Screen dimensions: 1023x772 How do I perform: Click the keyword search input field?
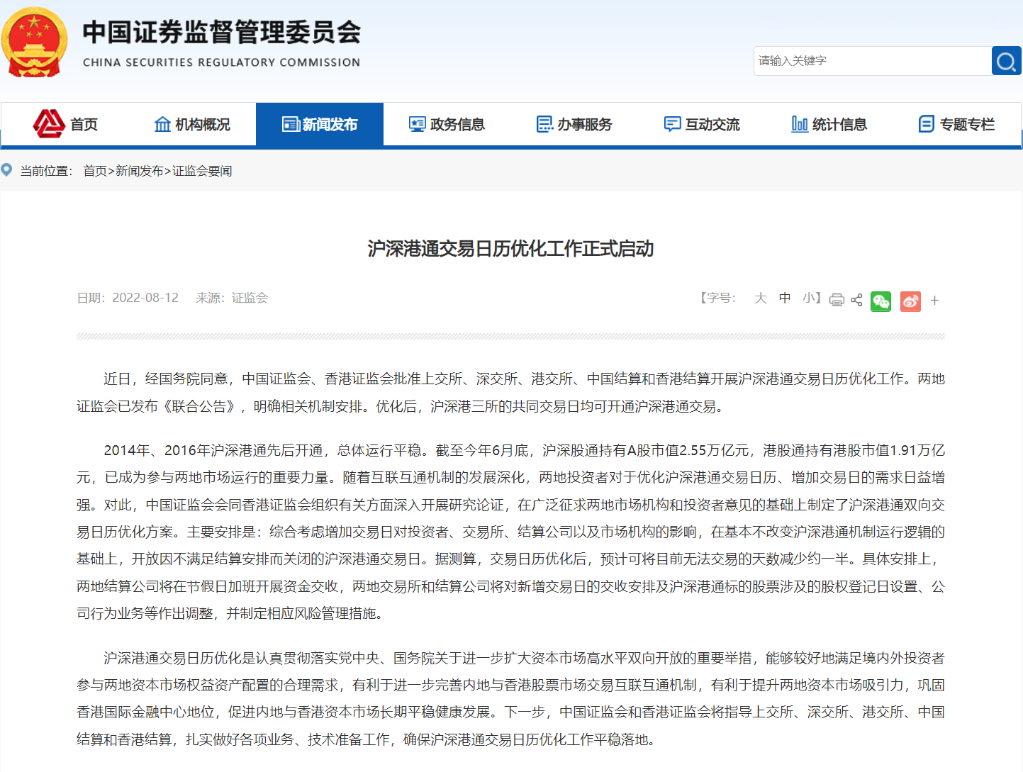pos(871,61)
